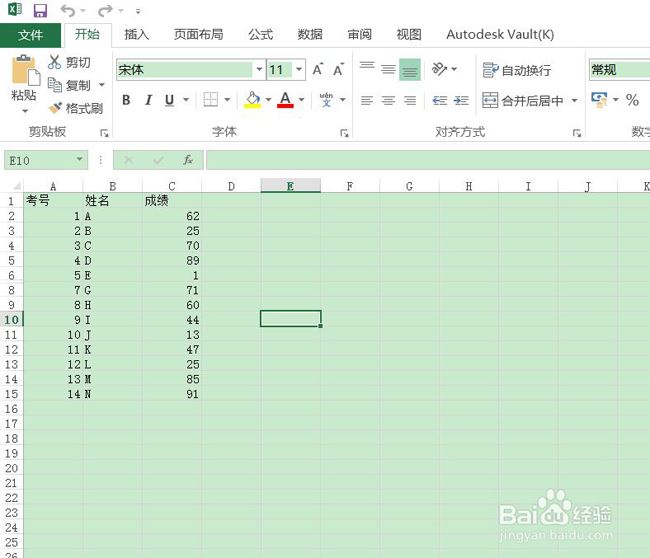Toggle Bold formatting
650x558 pixels.
click(126, 100)
